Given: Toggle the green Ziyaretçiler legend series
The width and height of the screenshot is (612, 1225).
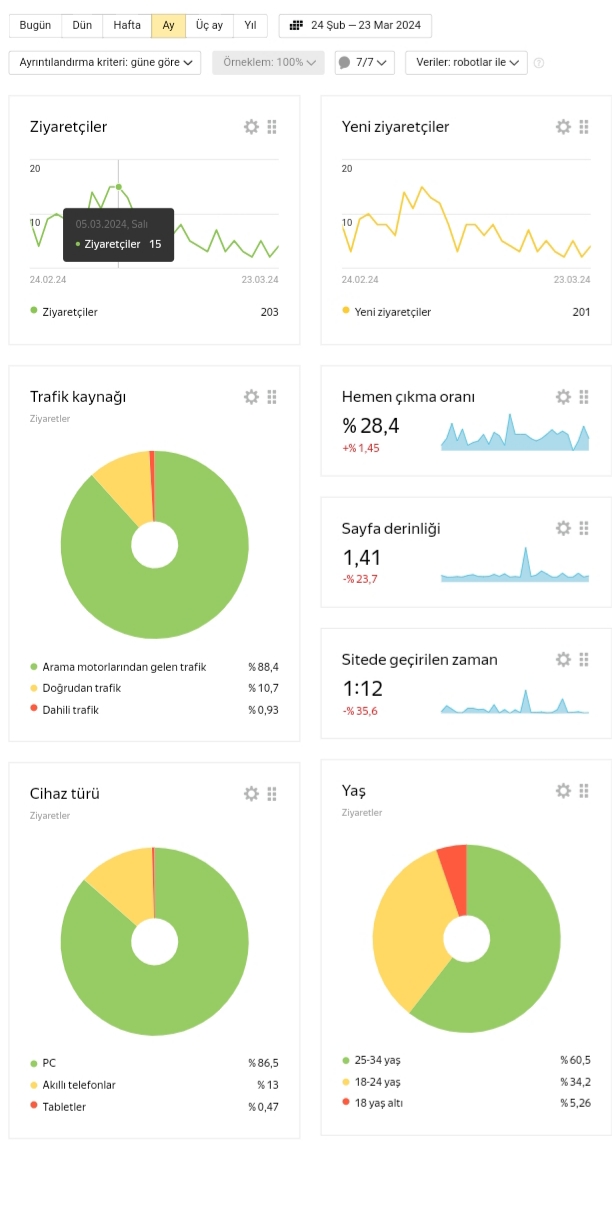Looking at the screenshot, I should click(64, 312).
